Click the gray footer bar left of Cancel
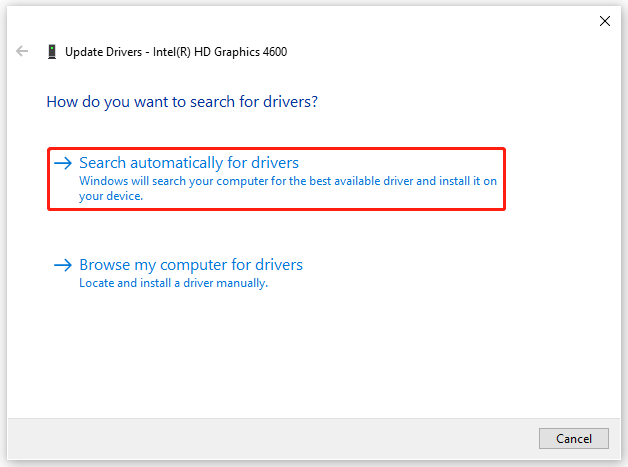The image size is (628, 467). point(270,438)
